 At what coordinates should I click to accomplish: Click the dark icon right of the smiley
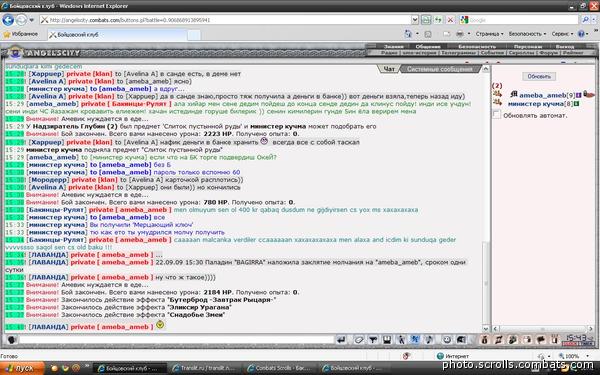(461, 340)
